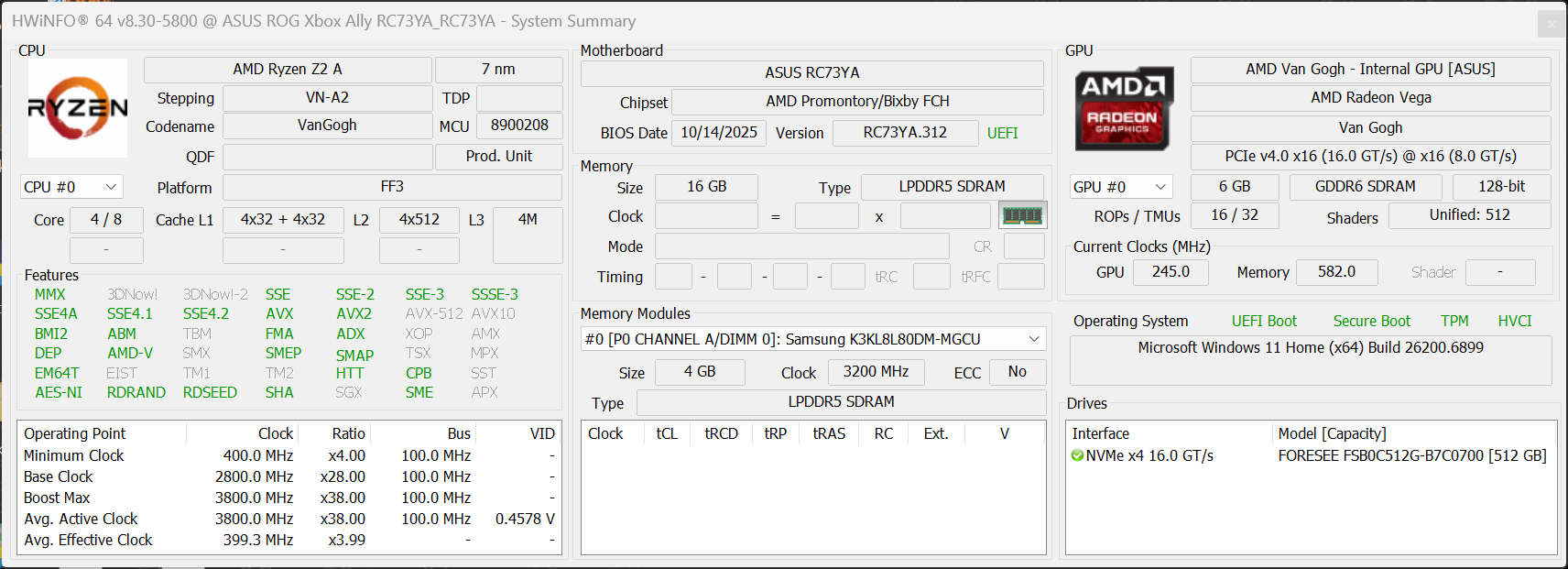1568x569 pixels.
Task: Open the GPU #0 selector dropdown
Action: pyautogui.click(x=1121, y=187)
